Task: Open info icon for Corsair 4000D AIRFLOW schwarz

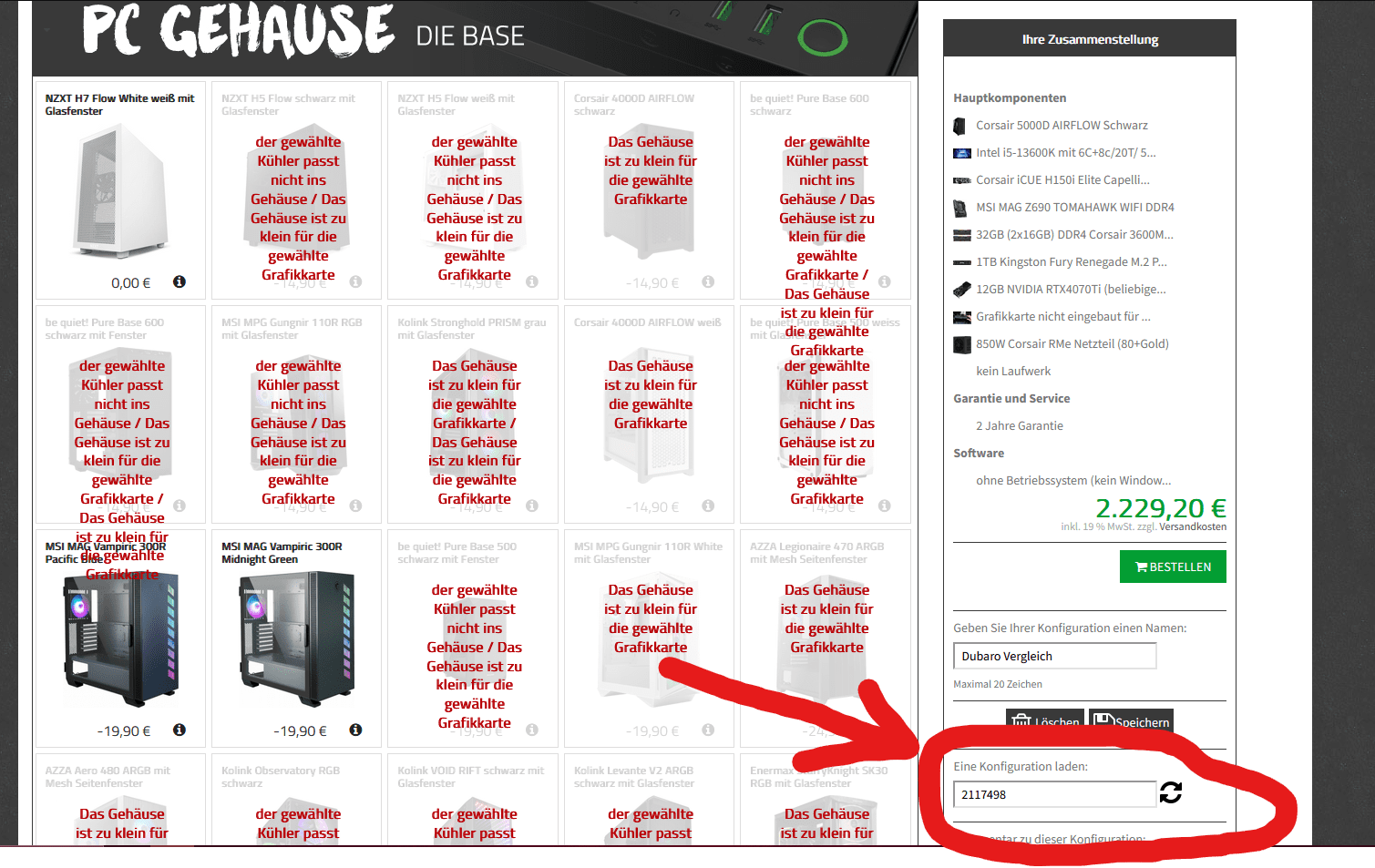Action: (708, 281)
